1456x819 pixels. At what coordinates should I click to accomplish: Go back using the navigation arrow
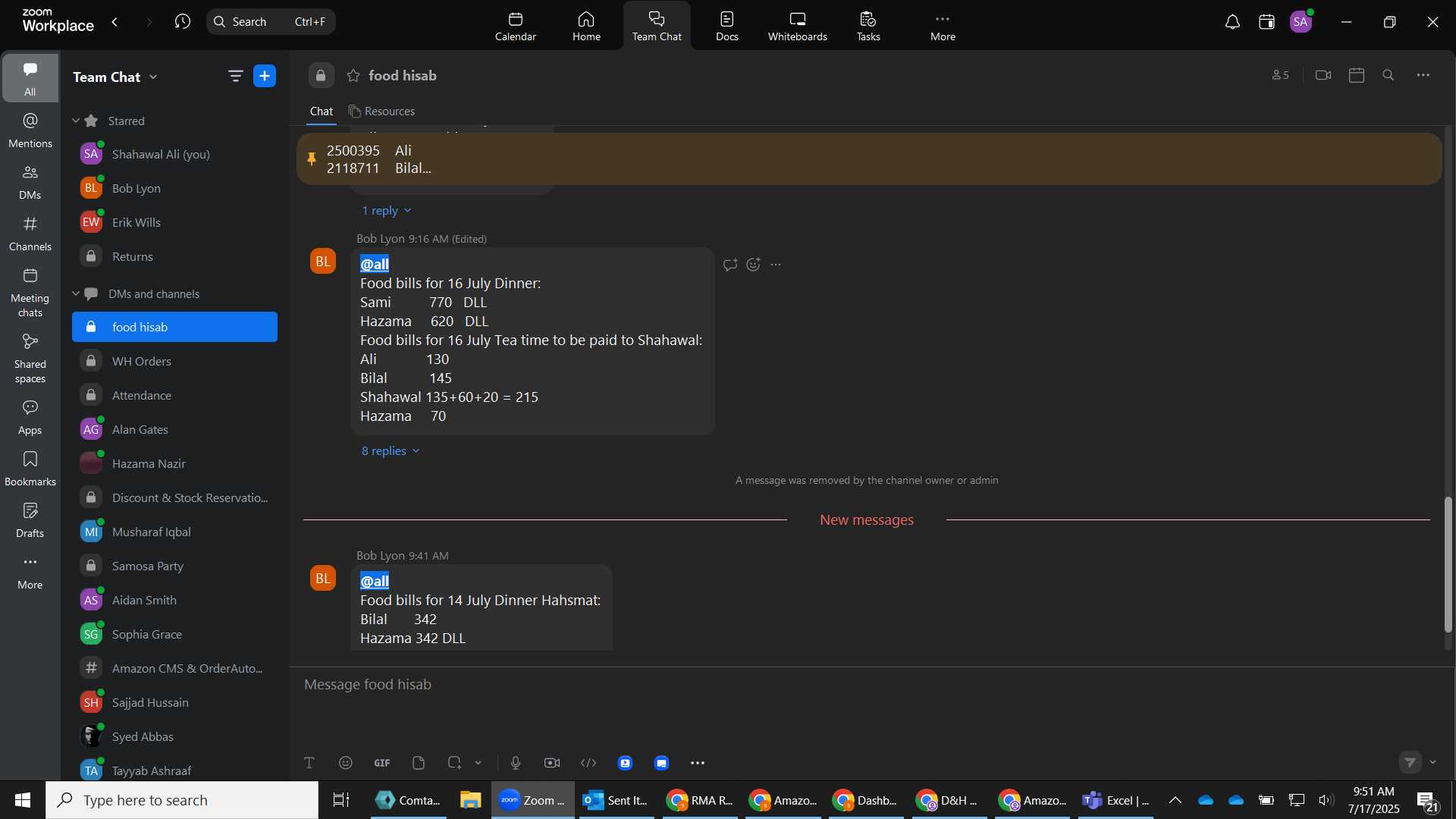115,22
